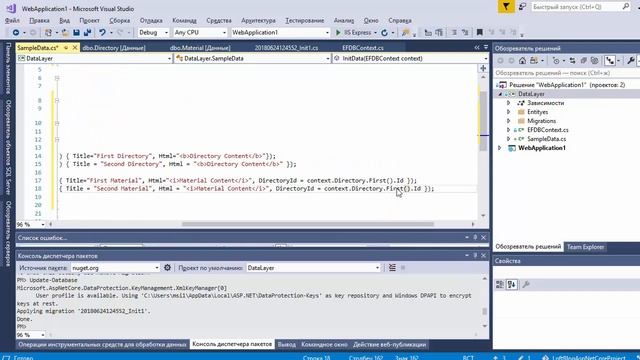The width and height of the screenshot is (640, 360).
Task: Collapse the DataLayer project node
Action: 500,94
